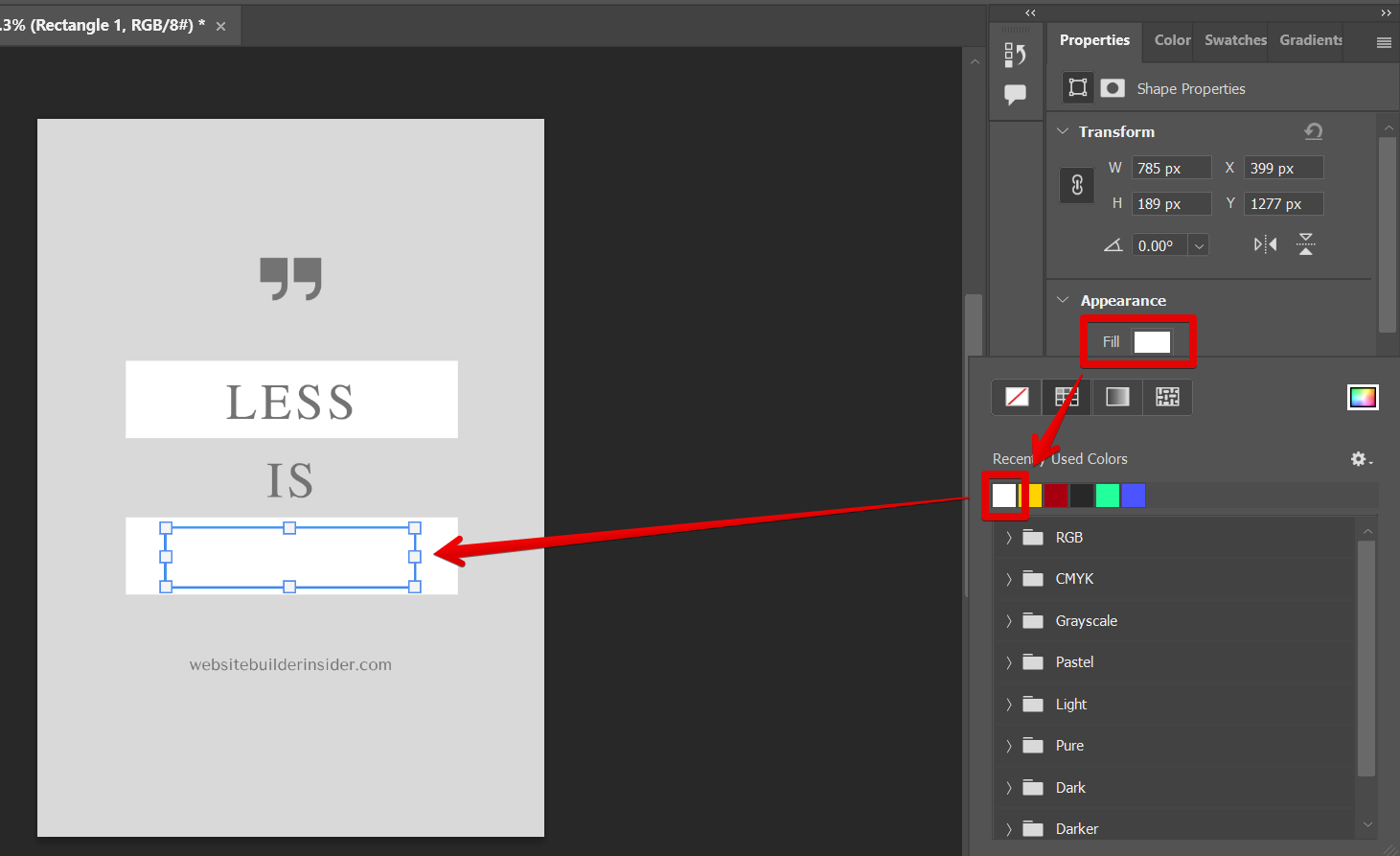Collapse the panels with the double-left chevron
Image resolution: width=1400 pixels, height=856 pixels.
tap(1030, 12)
